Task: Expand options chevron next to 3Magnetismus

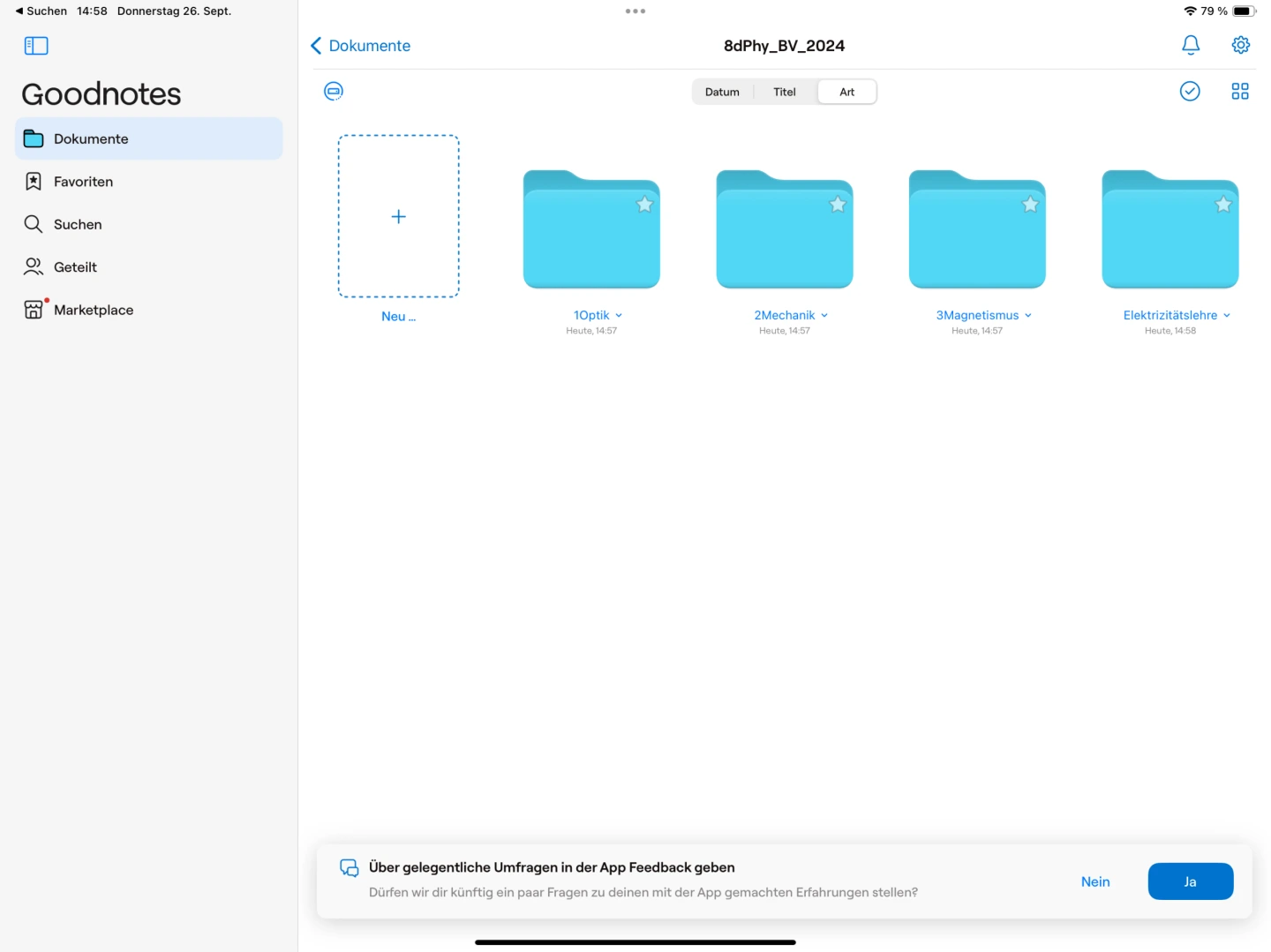Action: [1028, 316]
